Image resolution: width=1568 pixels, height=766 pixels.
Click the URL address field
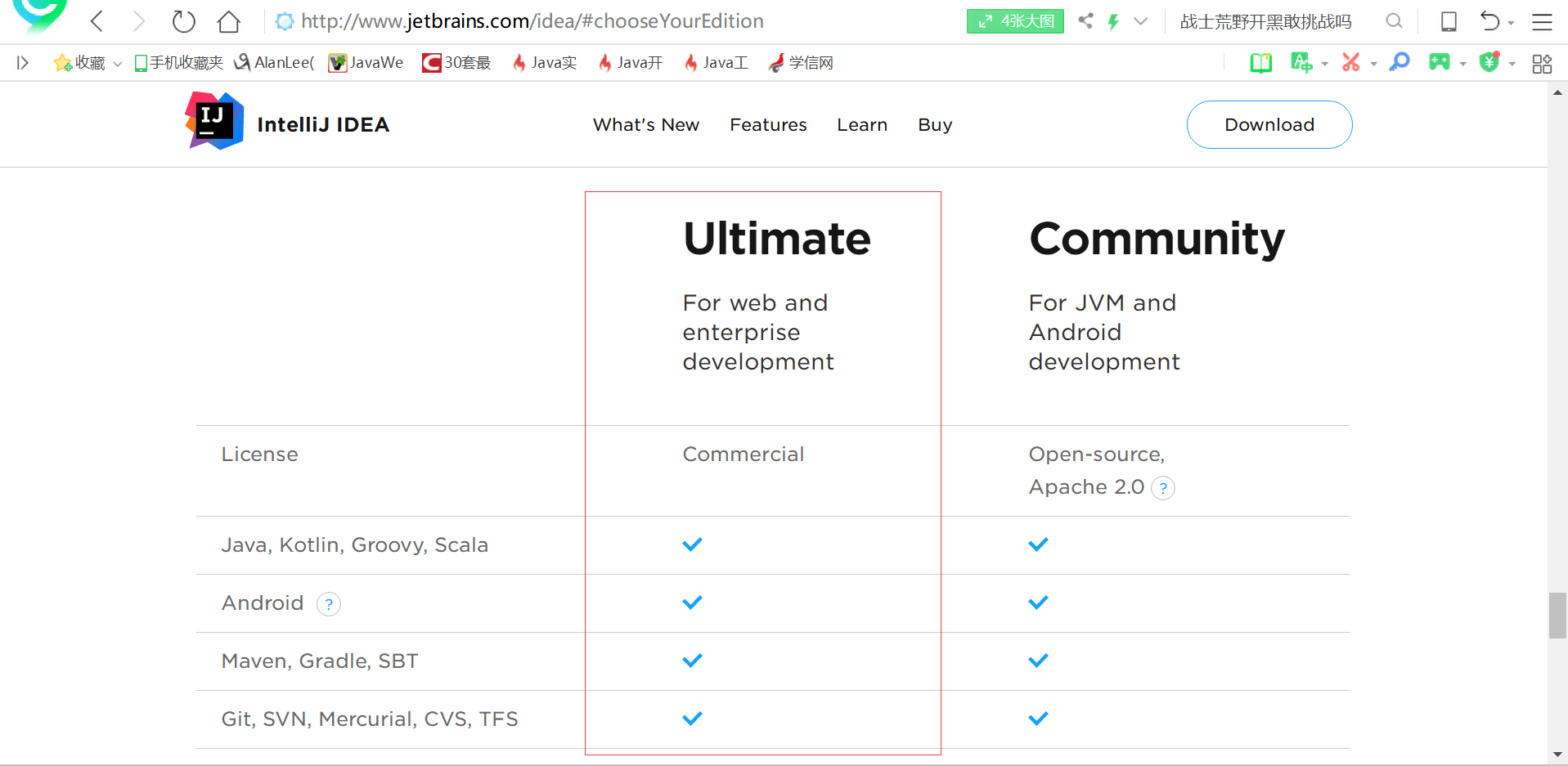532,21
